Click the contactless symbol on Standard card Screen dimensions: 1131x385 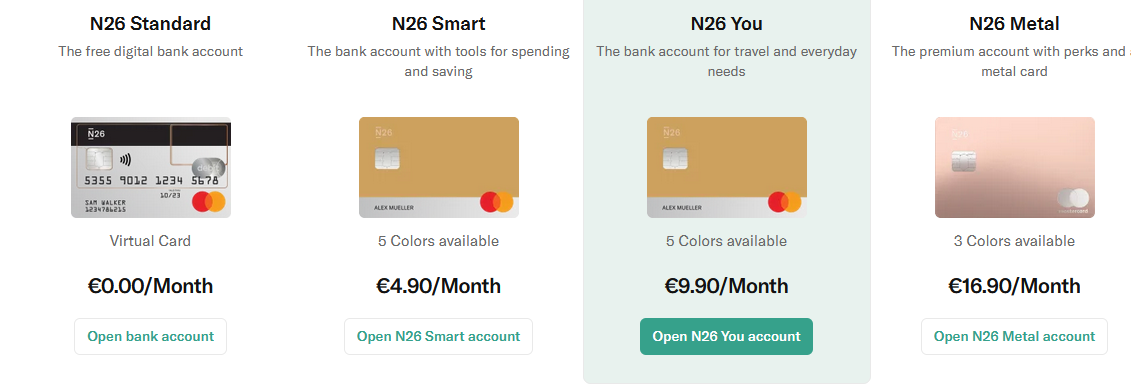[126, 159]
